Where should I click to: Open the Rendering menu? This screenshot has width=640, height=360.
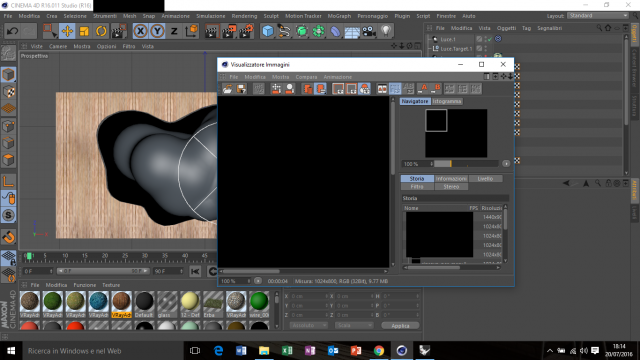click(244, 16)
